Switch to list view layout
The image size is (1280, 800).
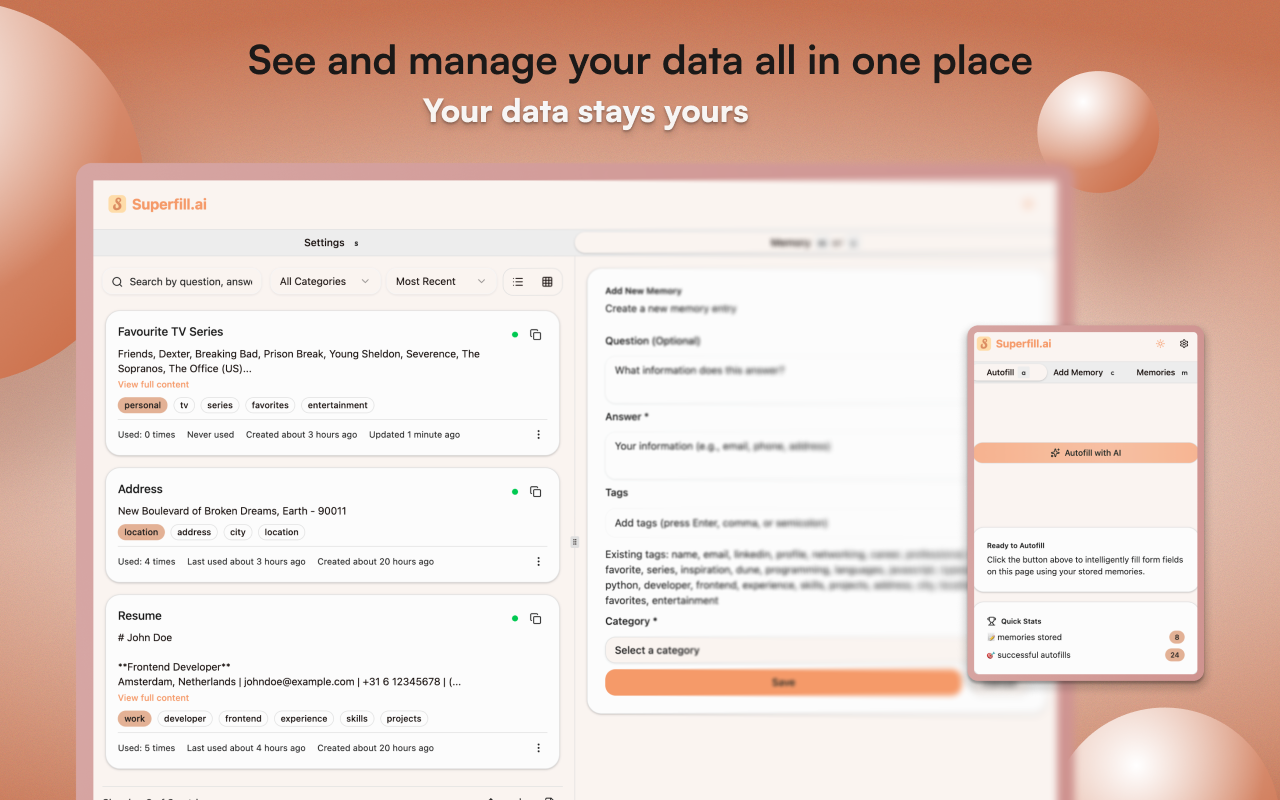[x=518, y=282]
